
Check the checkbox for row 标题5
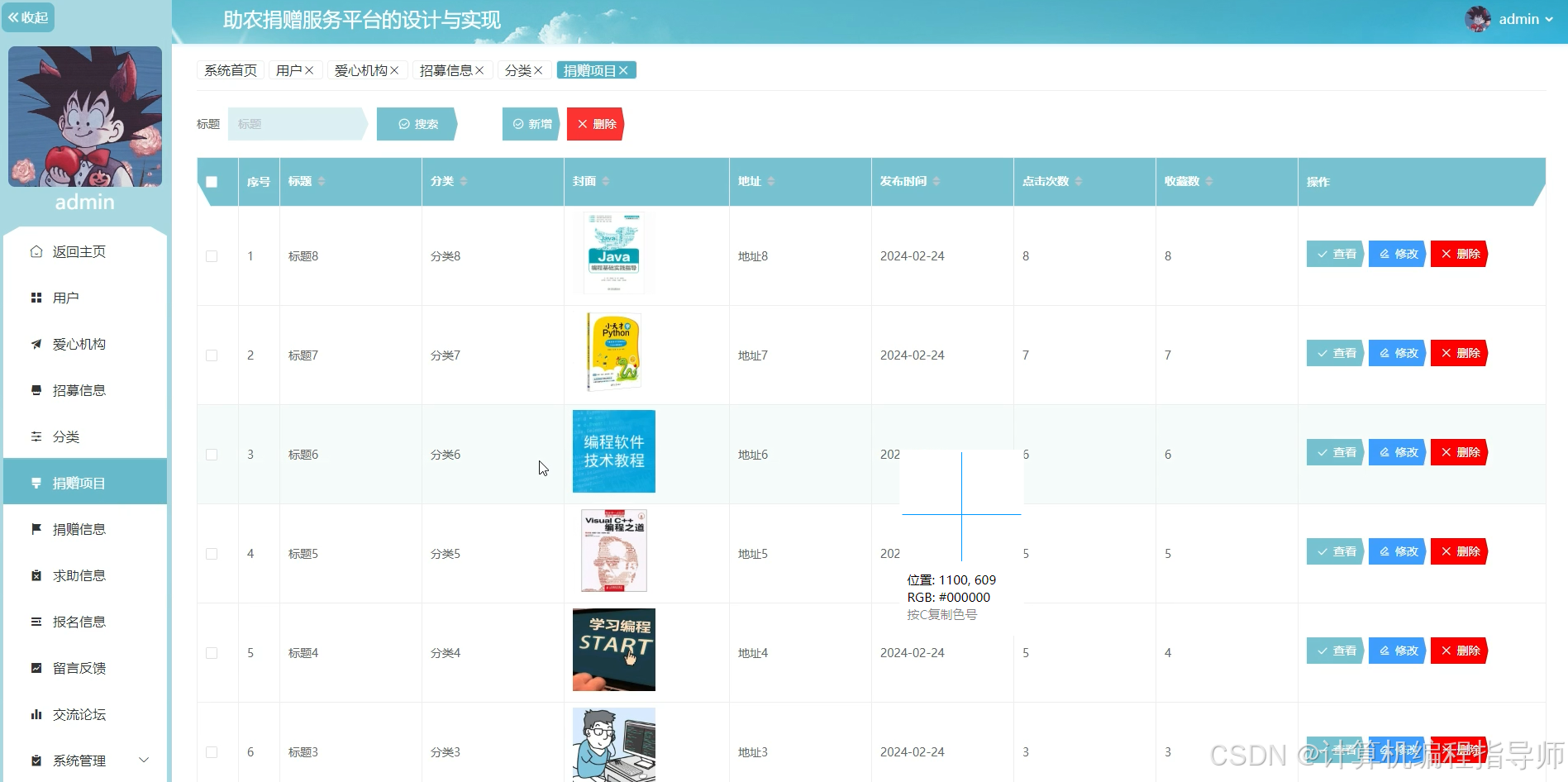[x=212, y=554]
